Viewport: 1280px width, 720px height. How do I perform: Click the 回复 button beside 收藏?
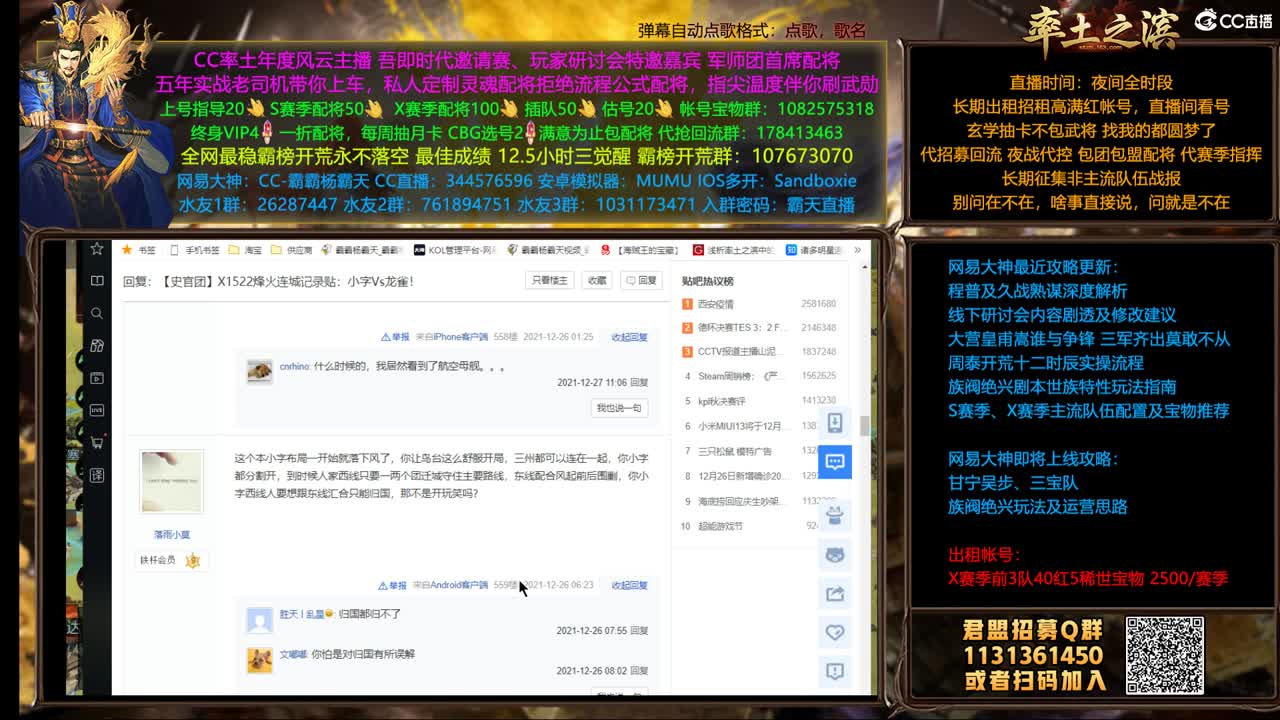point(641,281)
